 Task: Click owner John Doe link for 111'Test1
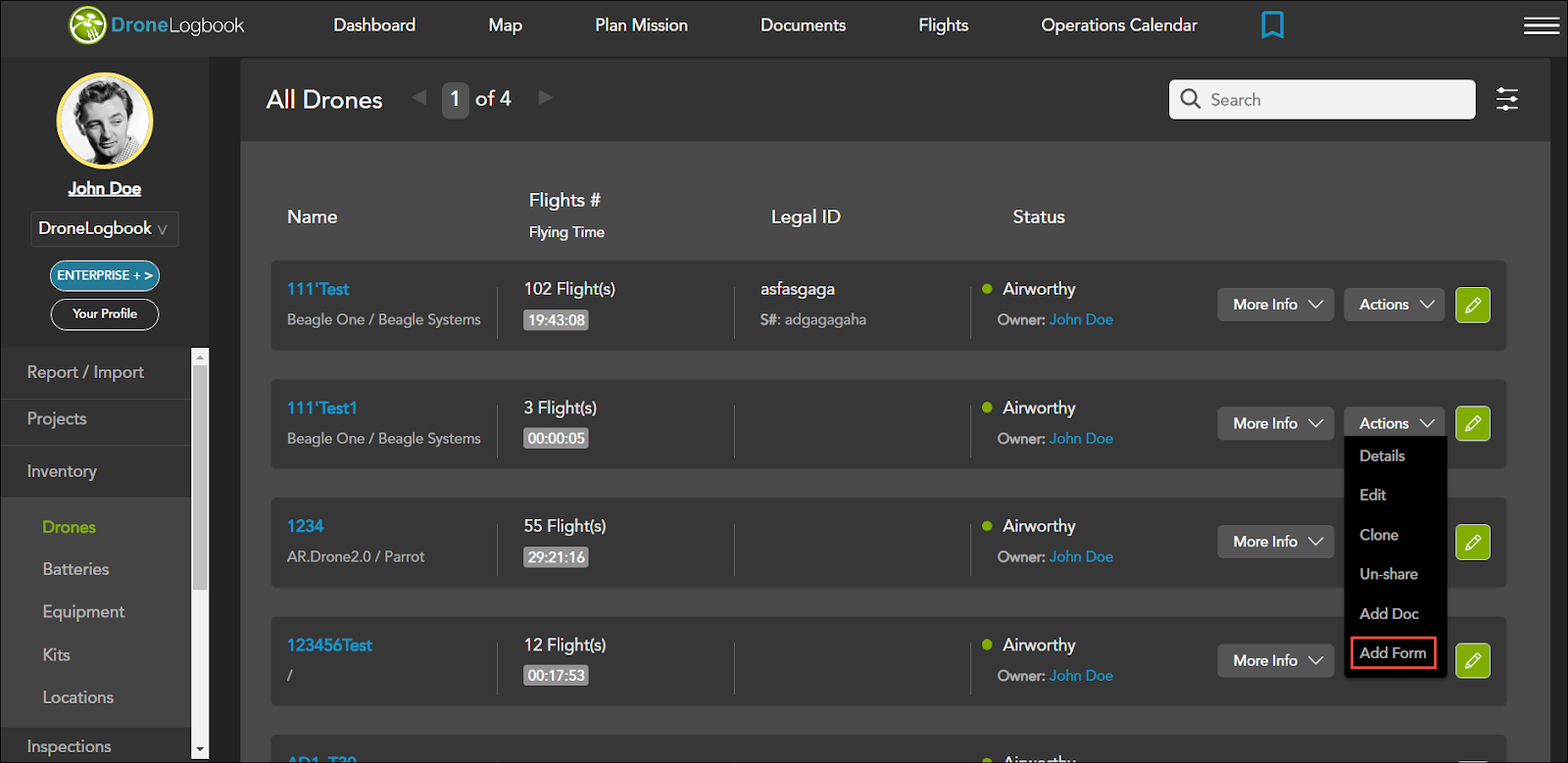tap(1081, 438)
